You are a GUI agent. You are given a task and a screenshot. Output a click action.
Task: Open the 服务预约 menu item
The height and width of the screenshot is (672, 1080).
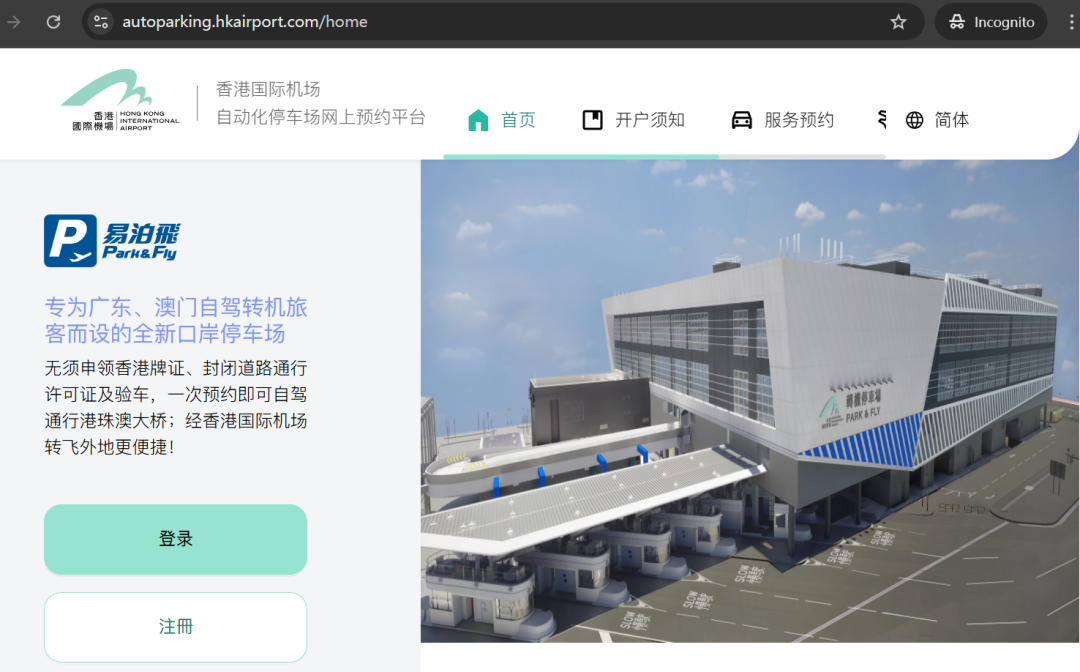(799, 120)
